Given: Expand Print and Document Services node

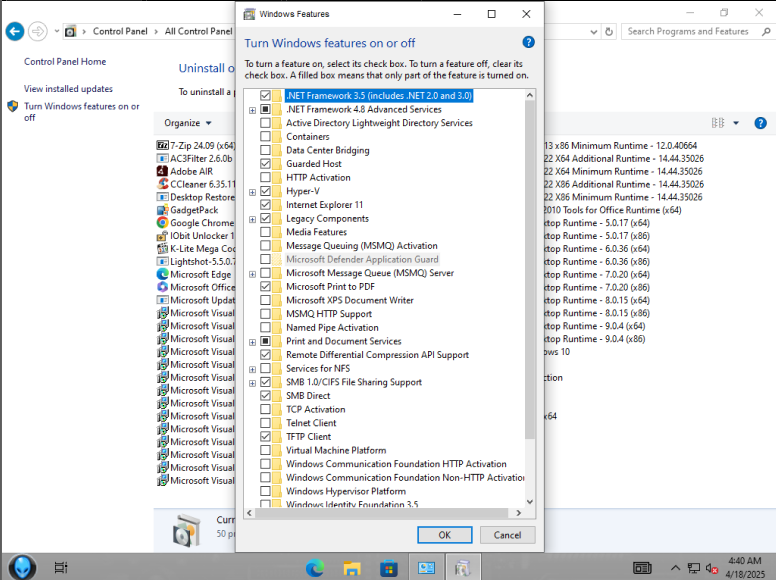Looking at the screenshot, I should [x=252, y=342].
